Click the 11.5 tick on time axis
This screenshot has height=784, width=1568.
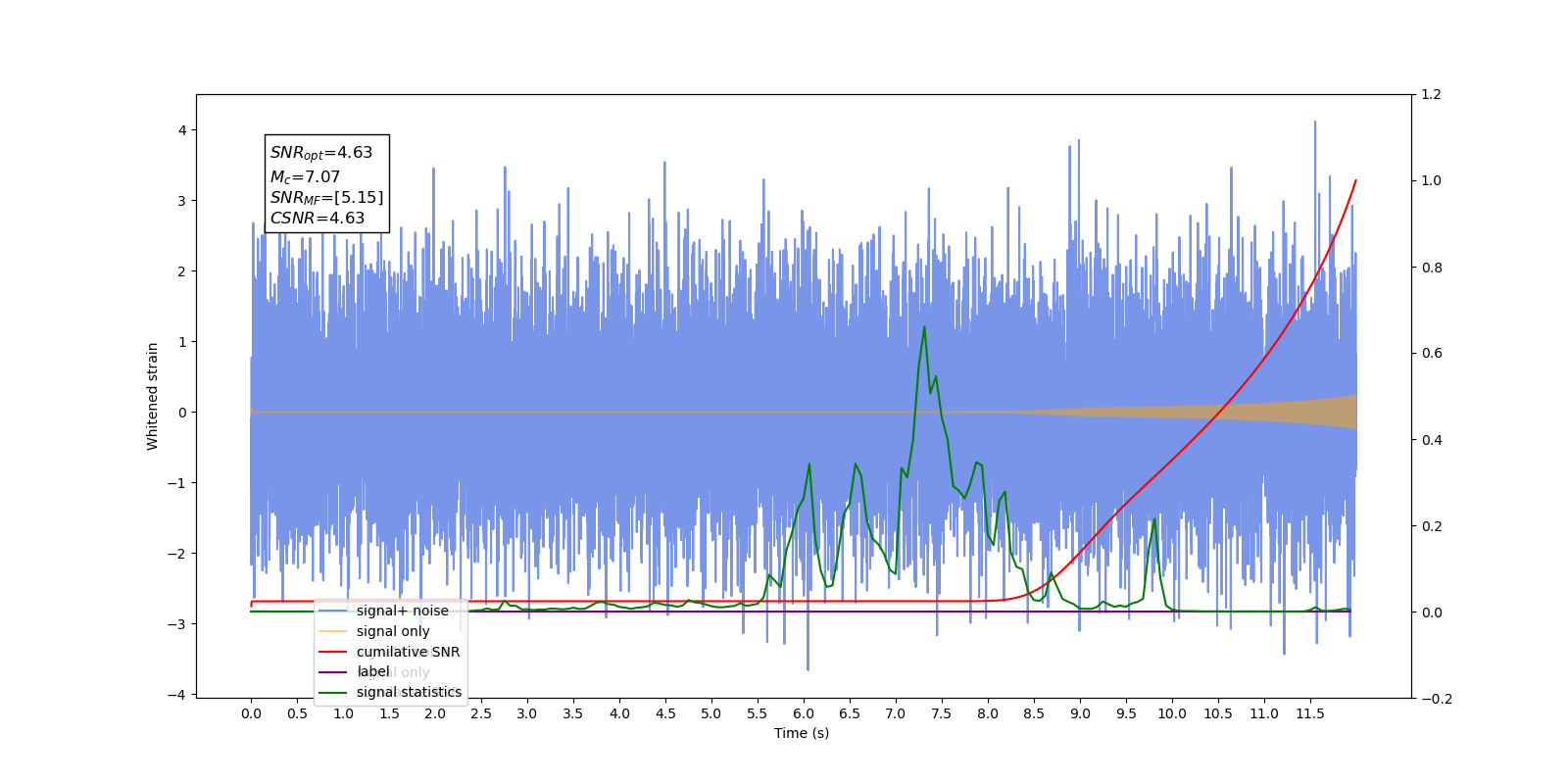coord(1310,713)
